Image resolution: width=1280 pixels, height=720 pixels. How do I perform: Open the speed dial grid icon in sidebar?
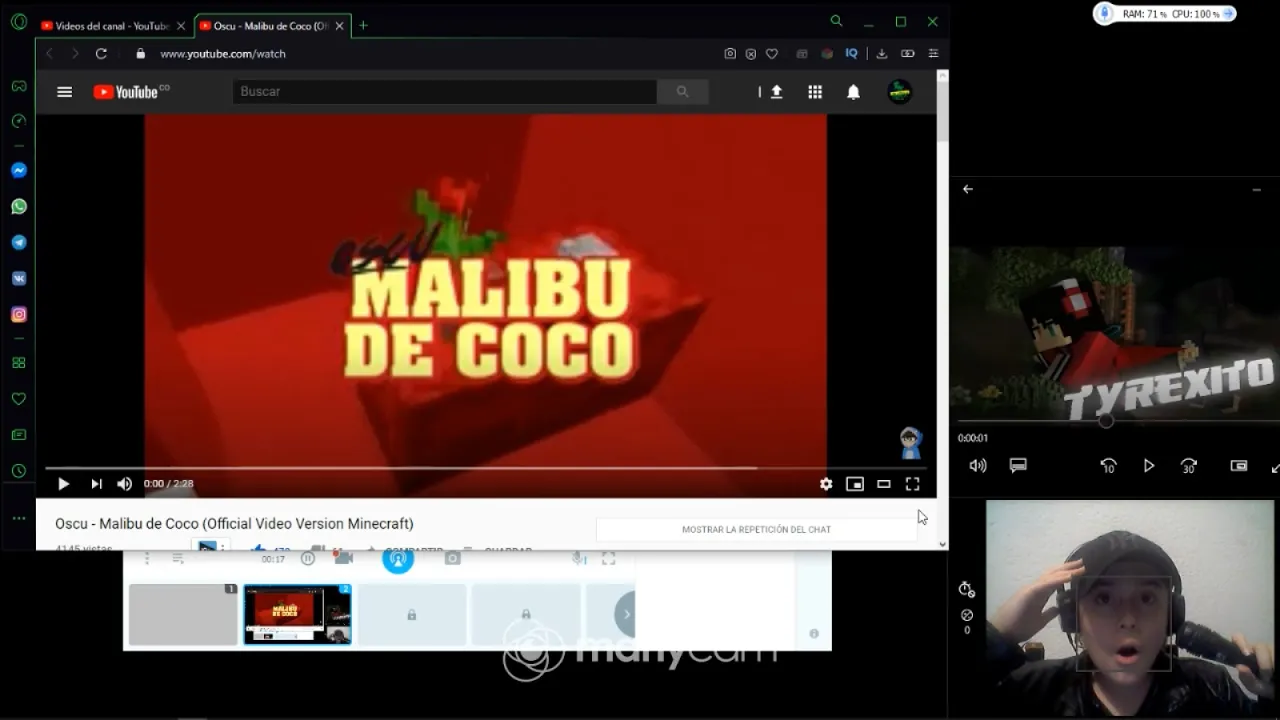[x=19, y=363]
